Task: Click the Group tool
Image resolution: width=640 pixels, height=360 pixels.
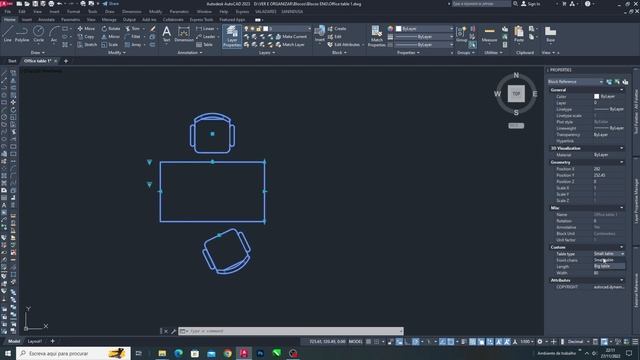Action: point(461,34)
